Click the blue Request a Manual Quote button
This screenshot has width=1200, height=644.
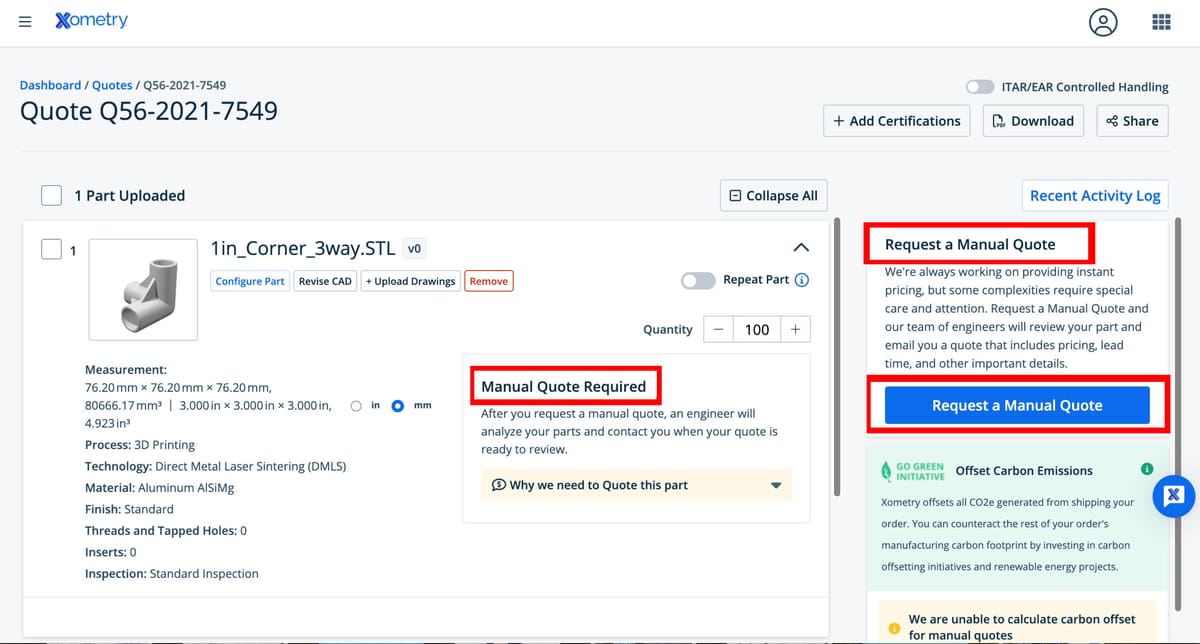pos(1017,405)
